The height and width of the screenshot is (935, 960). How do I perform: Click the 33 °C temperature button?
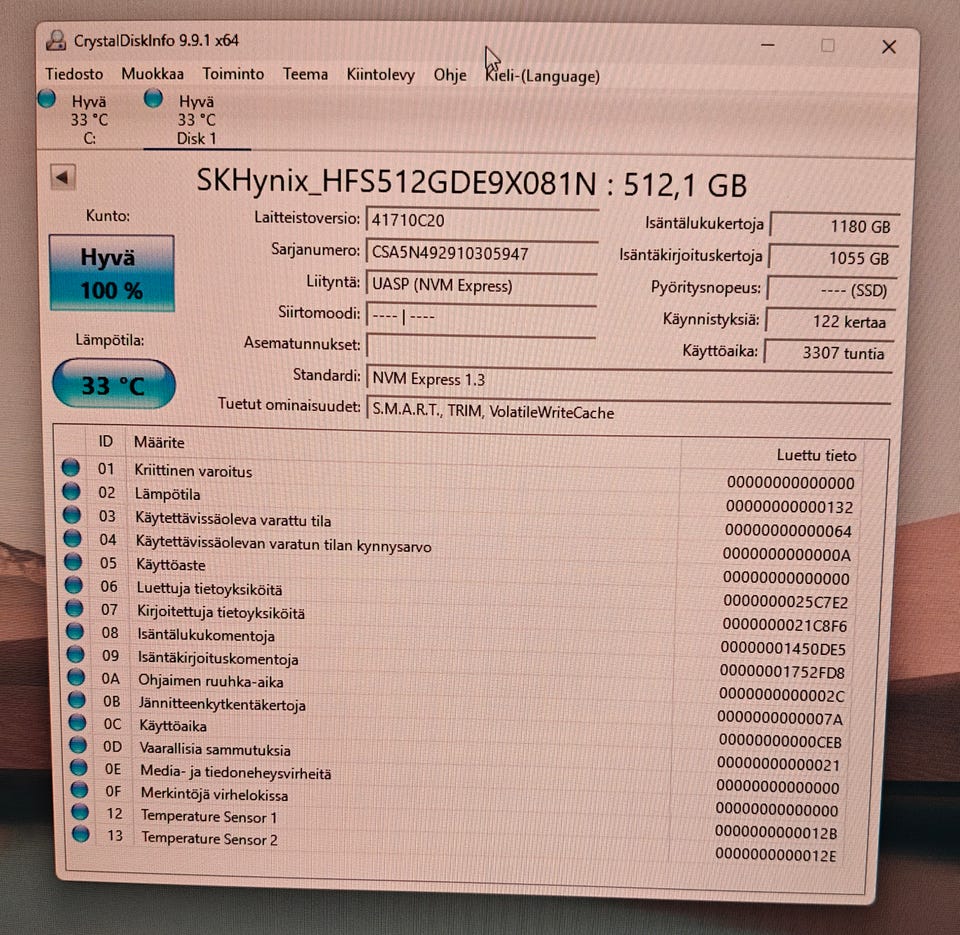(x=113, y=385)
